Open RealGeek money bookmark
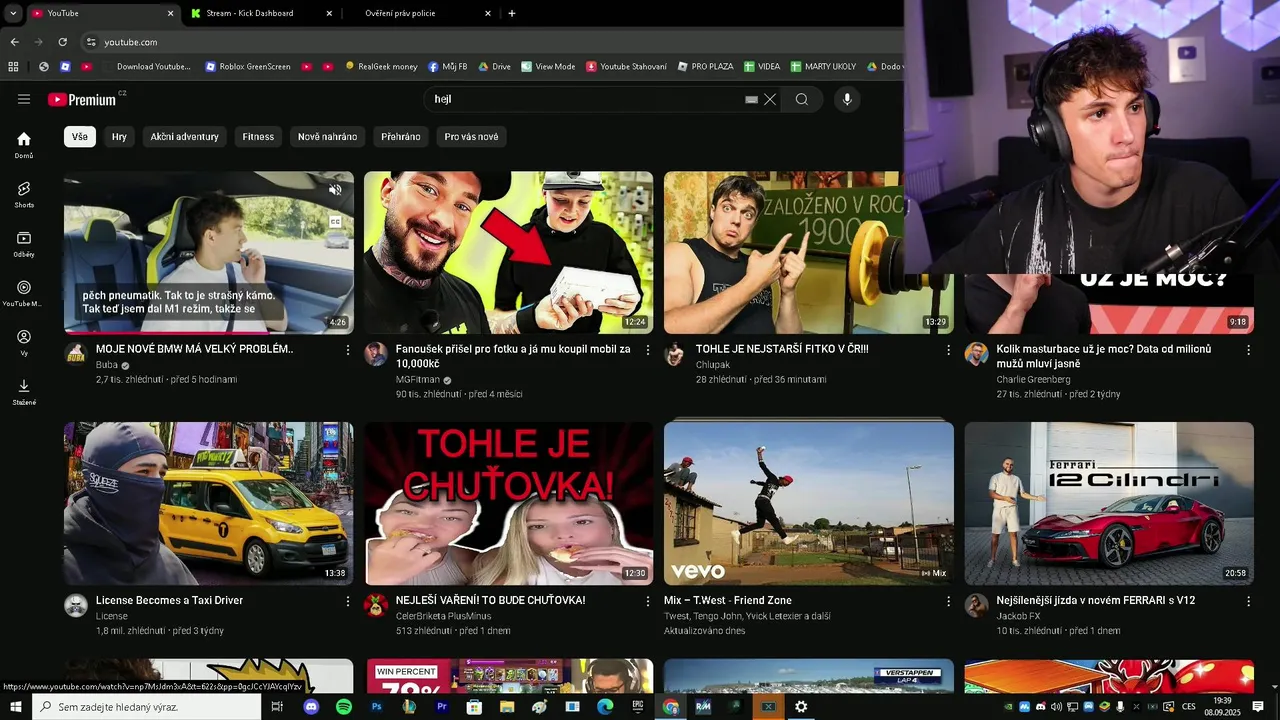The height and width of the screenshot is (720, 1280). tap(381, 67)
